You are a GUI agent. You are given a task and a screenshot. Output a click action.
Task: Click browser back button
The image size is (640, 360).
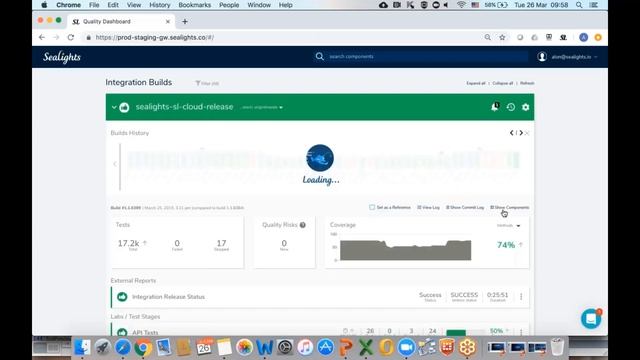tap(42, 37)
